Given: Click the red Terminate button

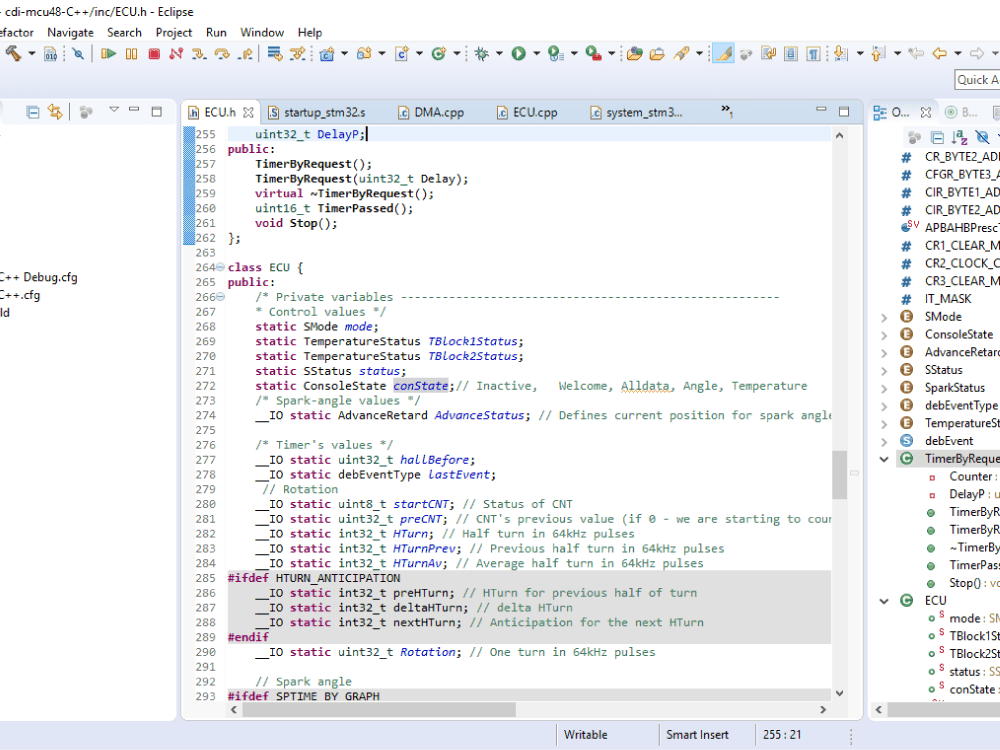Looking at the screenshot, I should pyautogui.click(x=154, y=54).
